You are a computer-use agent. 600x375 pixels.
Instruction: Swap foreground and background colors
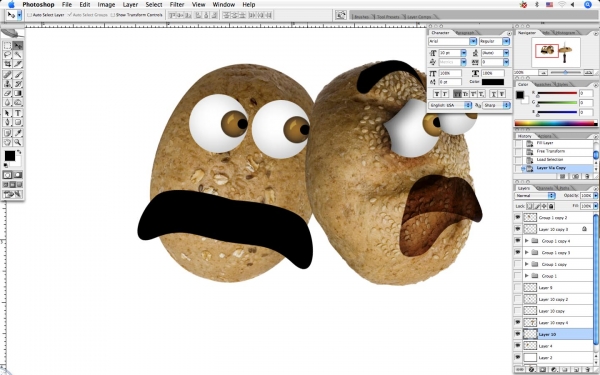click(x=19, y=152)
